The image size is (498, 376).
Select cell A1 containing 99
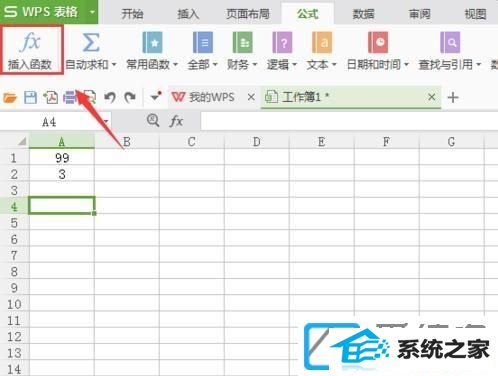click(62, 158)
